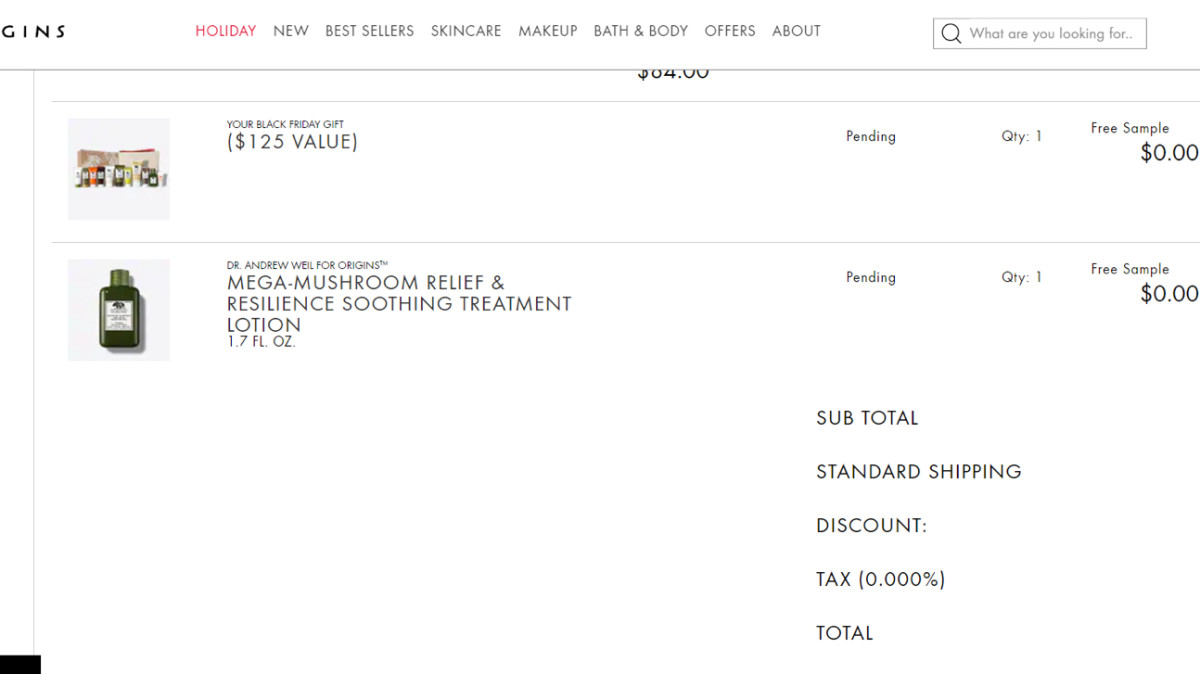The height and width of the screenshot is (674, 1200).
Task: Click the Origins logo
Action: 33,31
